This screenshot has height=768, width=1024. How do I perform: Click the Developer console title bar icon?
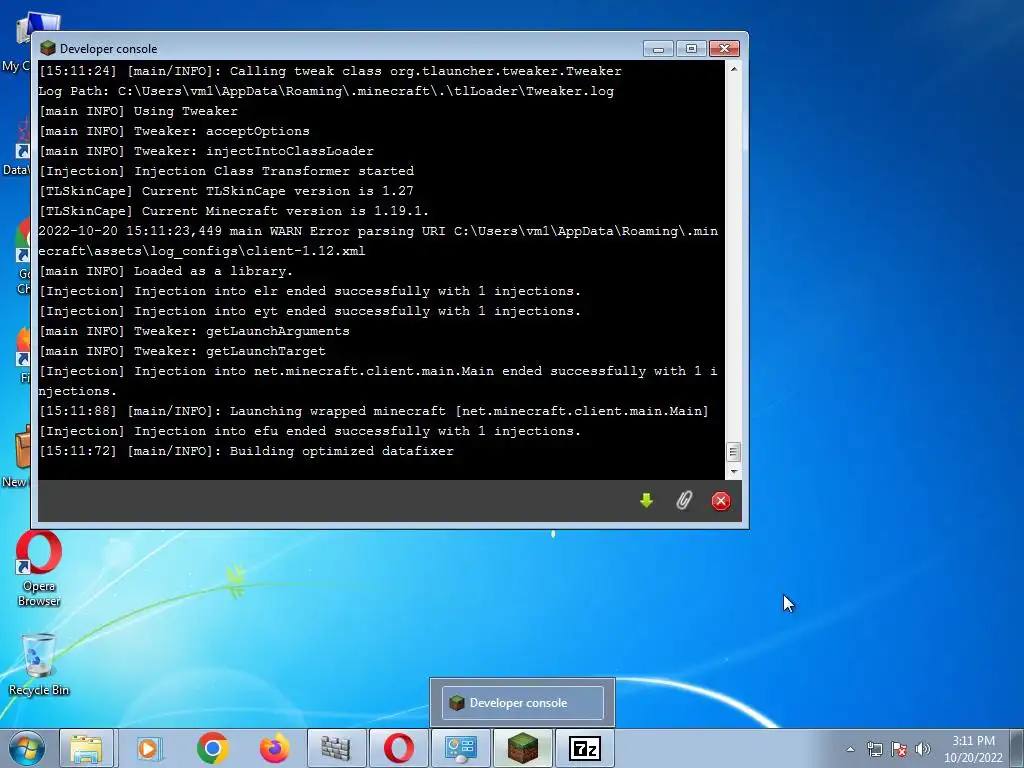pos(47,48)
